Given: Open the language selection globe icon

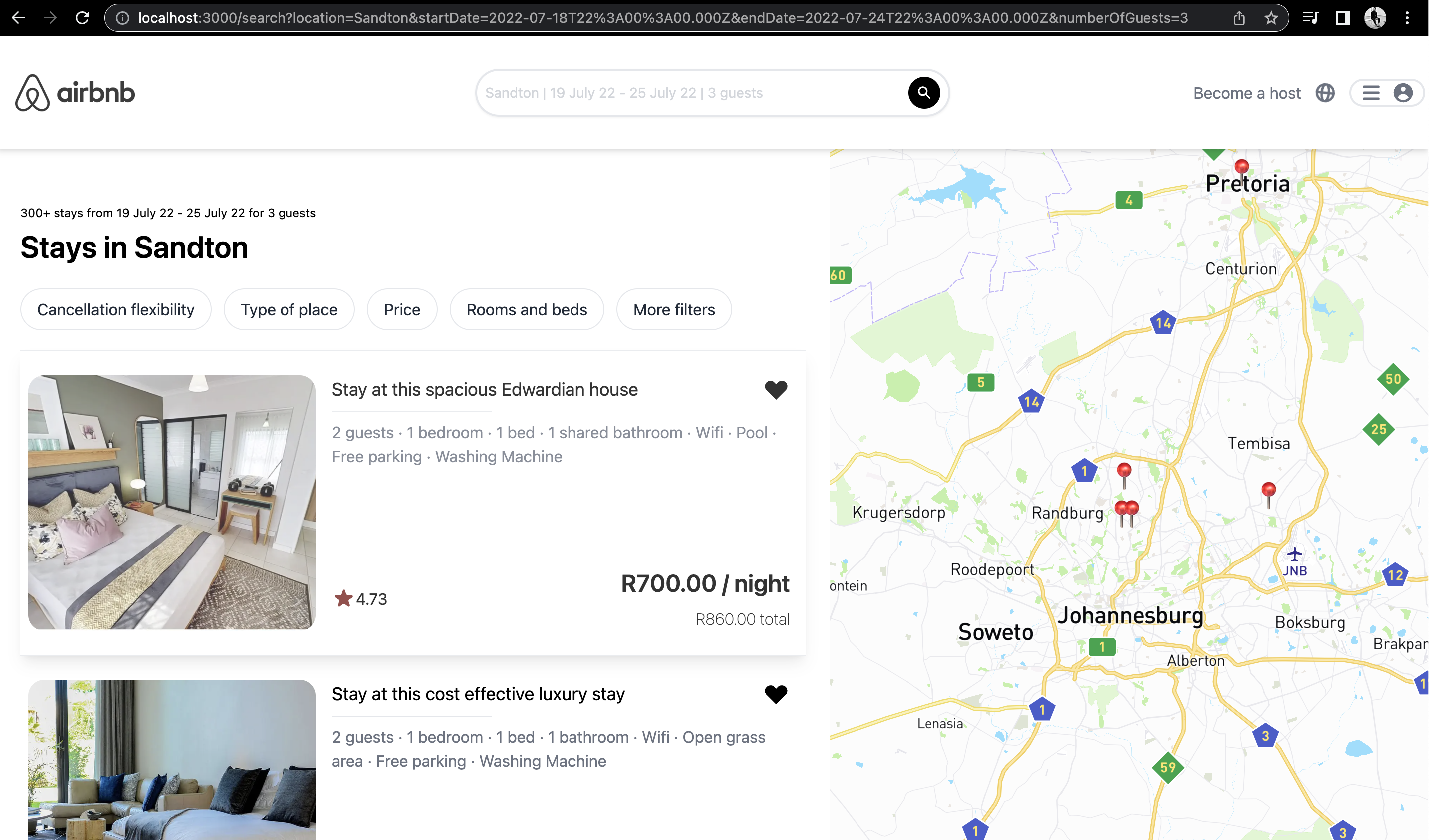Looking at the screenshot, I should [x=1325, y=92].
